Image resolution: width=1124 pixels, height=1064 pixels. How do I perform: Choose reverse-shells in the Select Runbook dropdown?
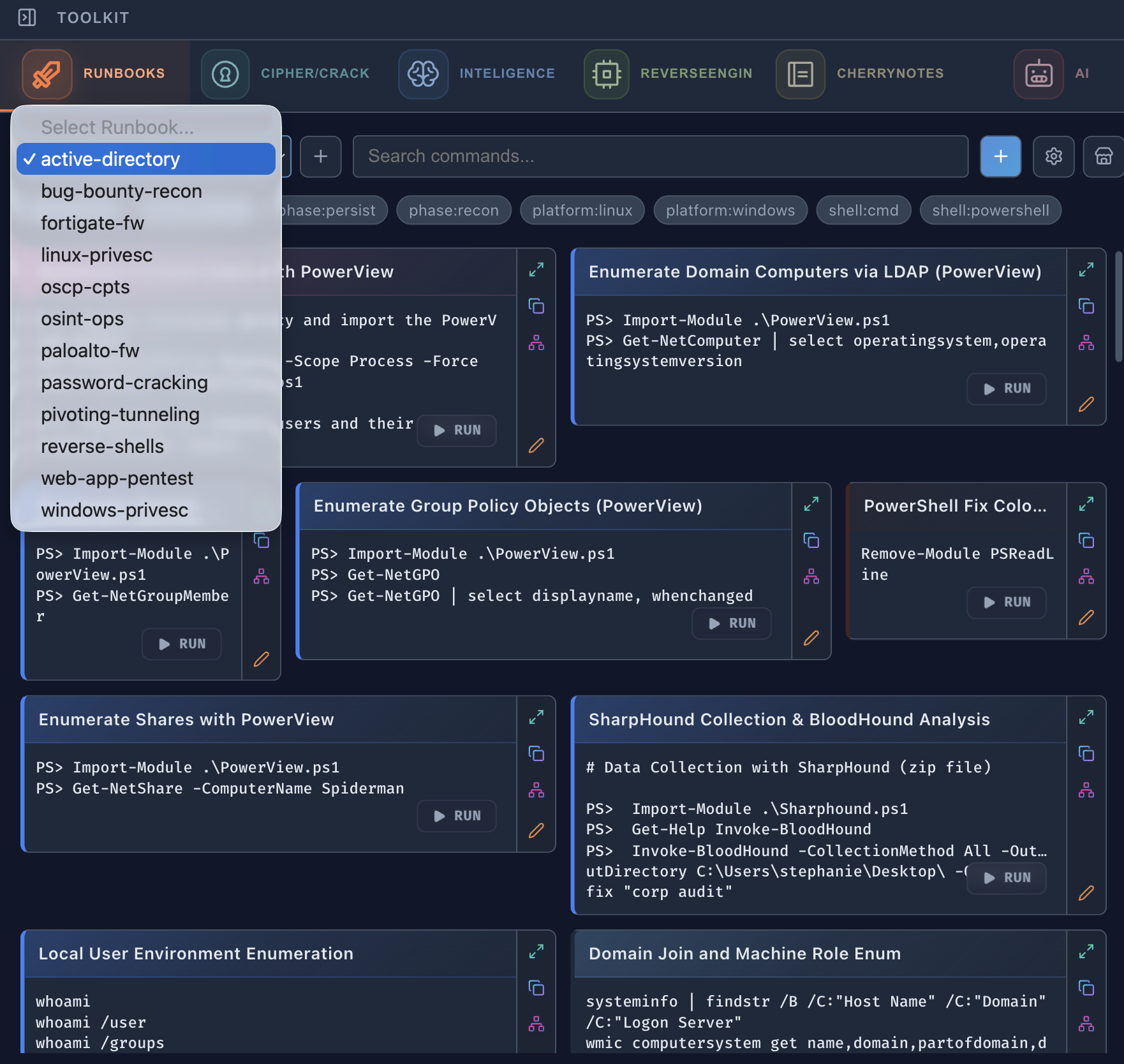(102, 446)
